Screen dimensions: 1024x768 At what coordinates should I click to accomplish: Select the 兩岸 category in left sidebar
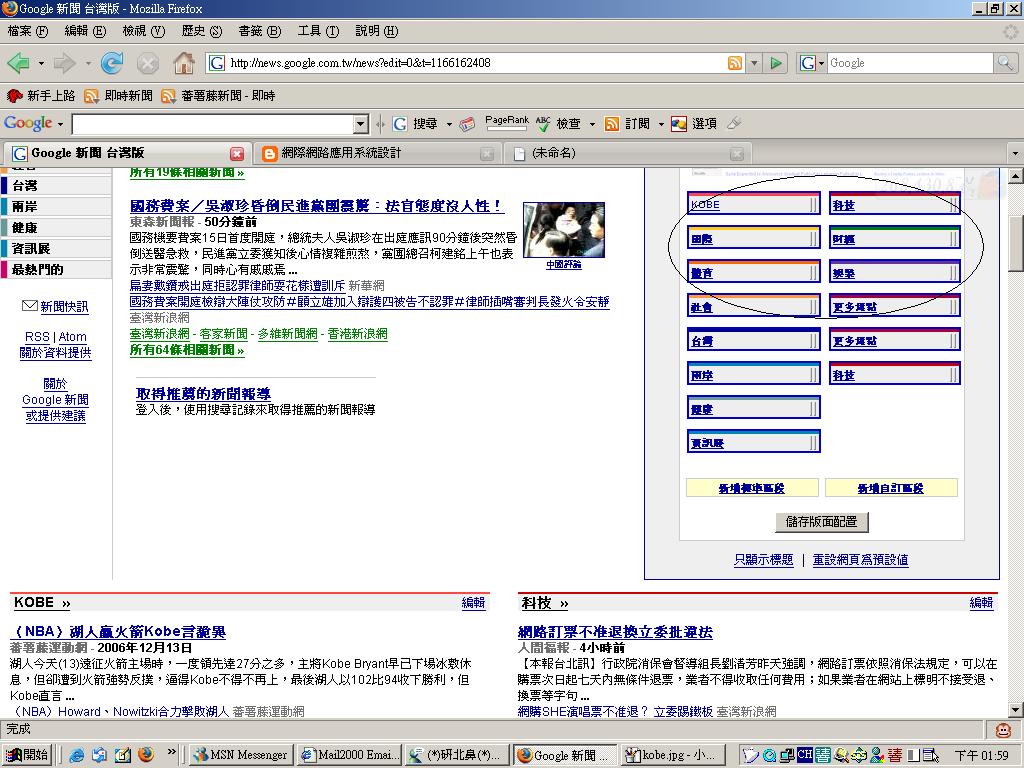pos(56,206)
